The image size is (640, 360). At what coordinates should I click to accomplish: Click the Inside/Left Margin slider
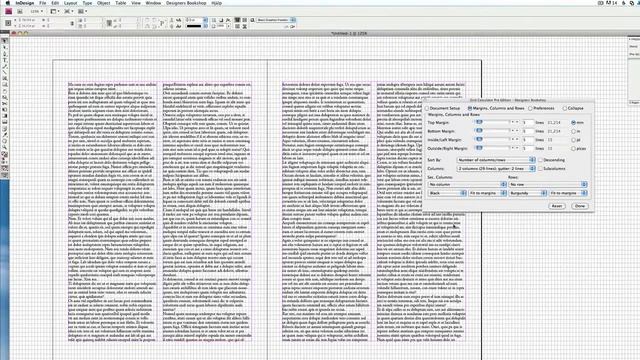tap(492, 140)
